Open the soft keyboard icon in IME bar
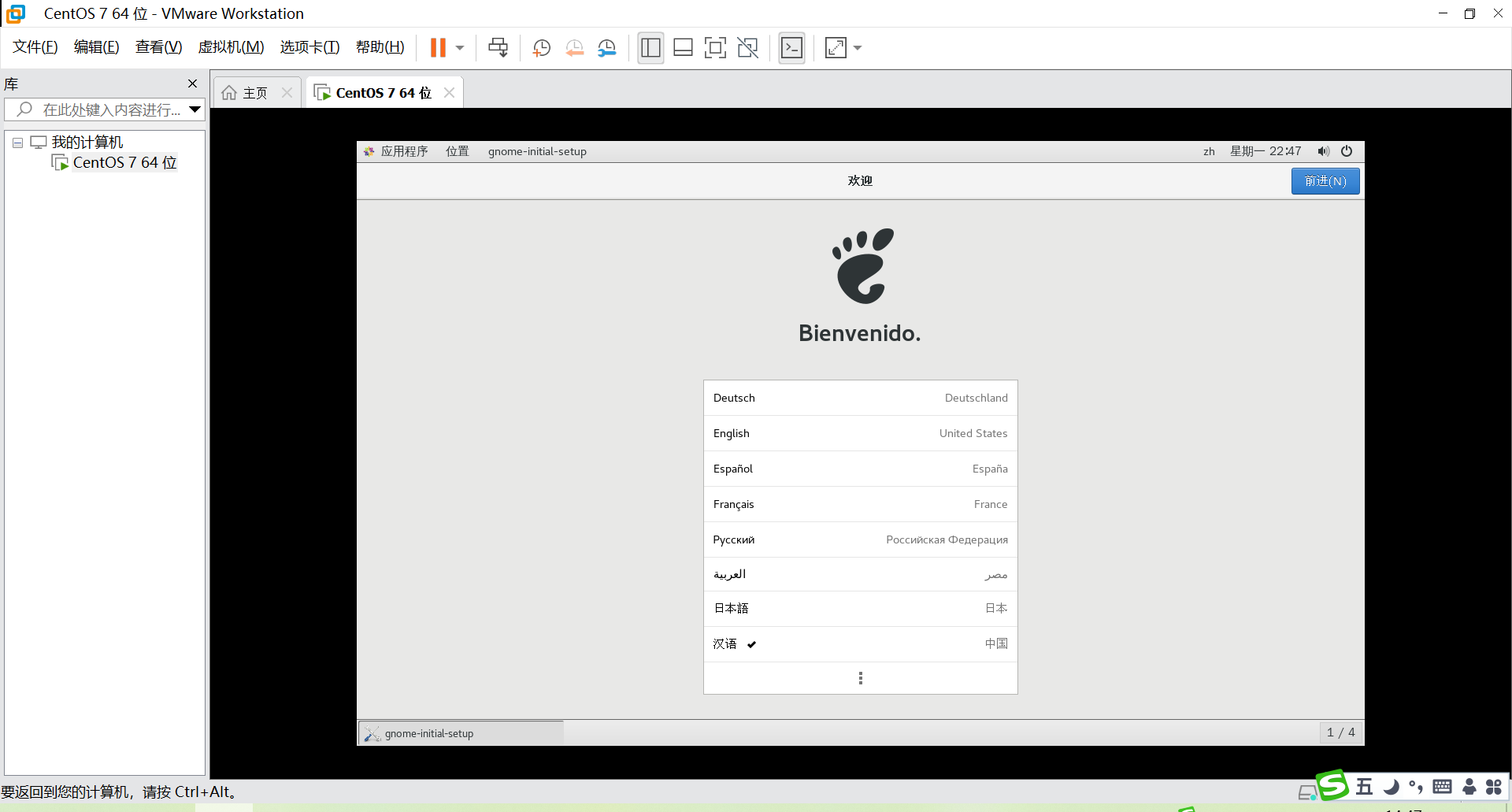 1443,787
